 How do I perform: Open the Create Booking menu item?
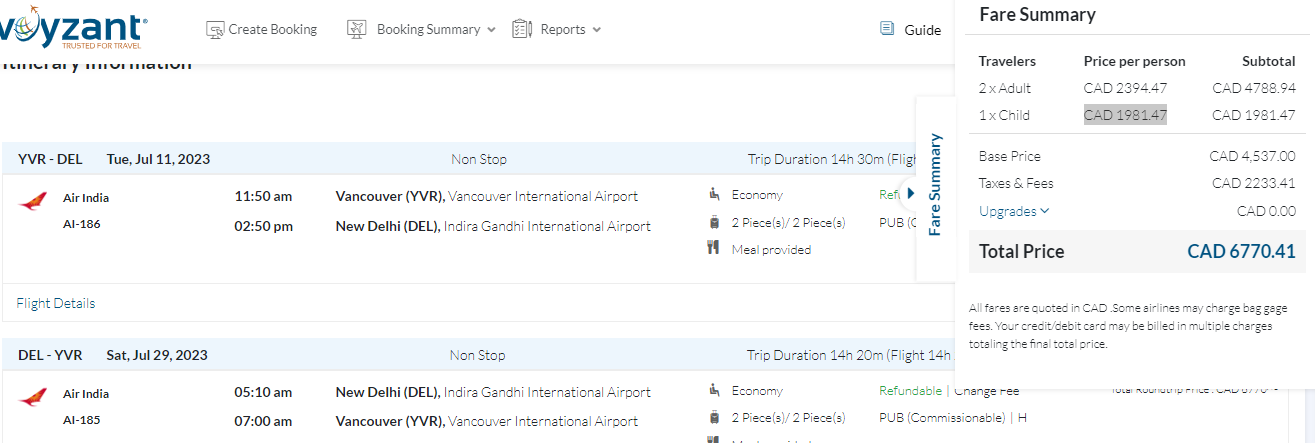272,30
